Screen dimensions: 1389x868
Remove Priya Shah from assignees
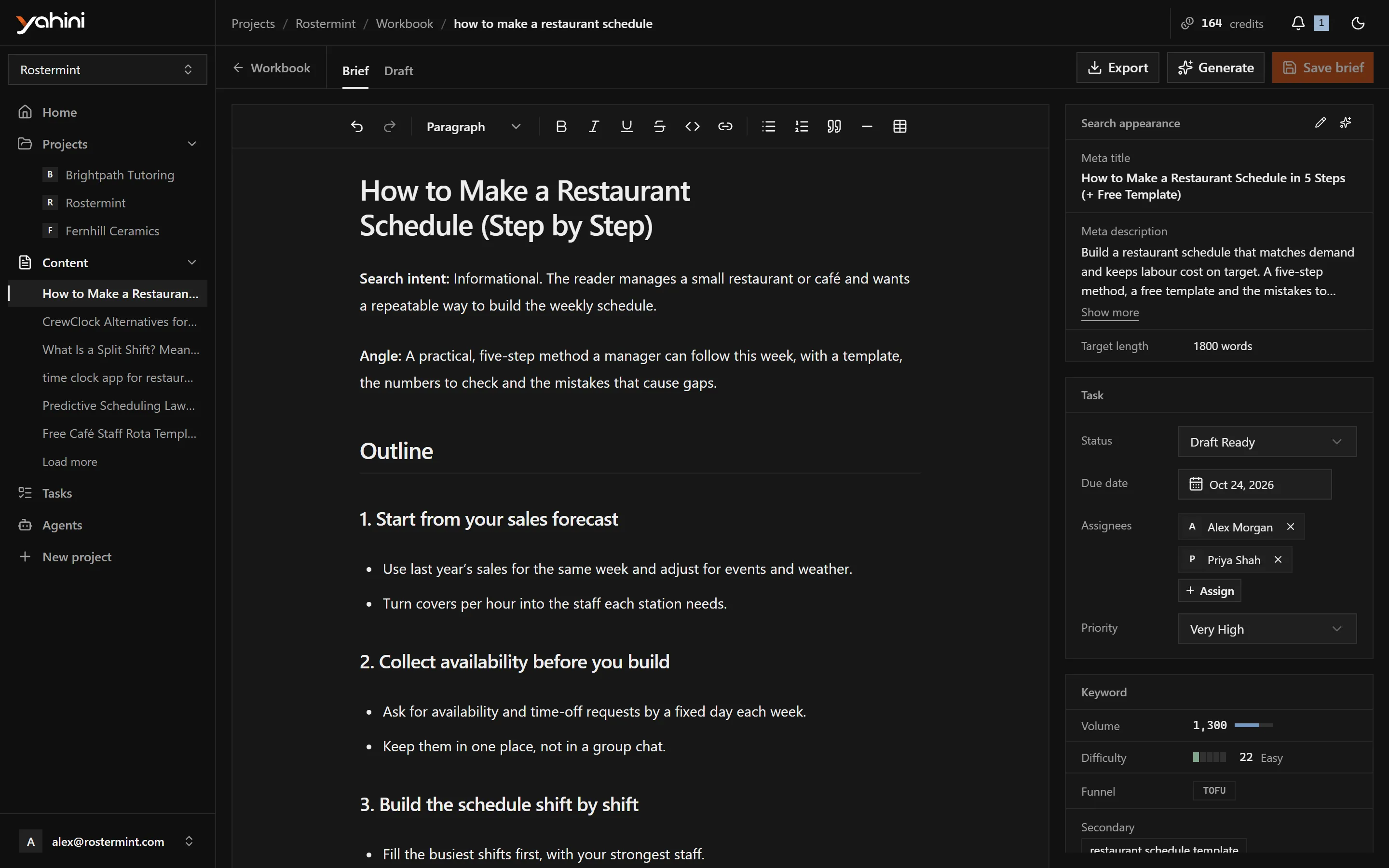pos(1278,559)
